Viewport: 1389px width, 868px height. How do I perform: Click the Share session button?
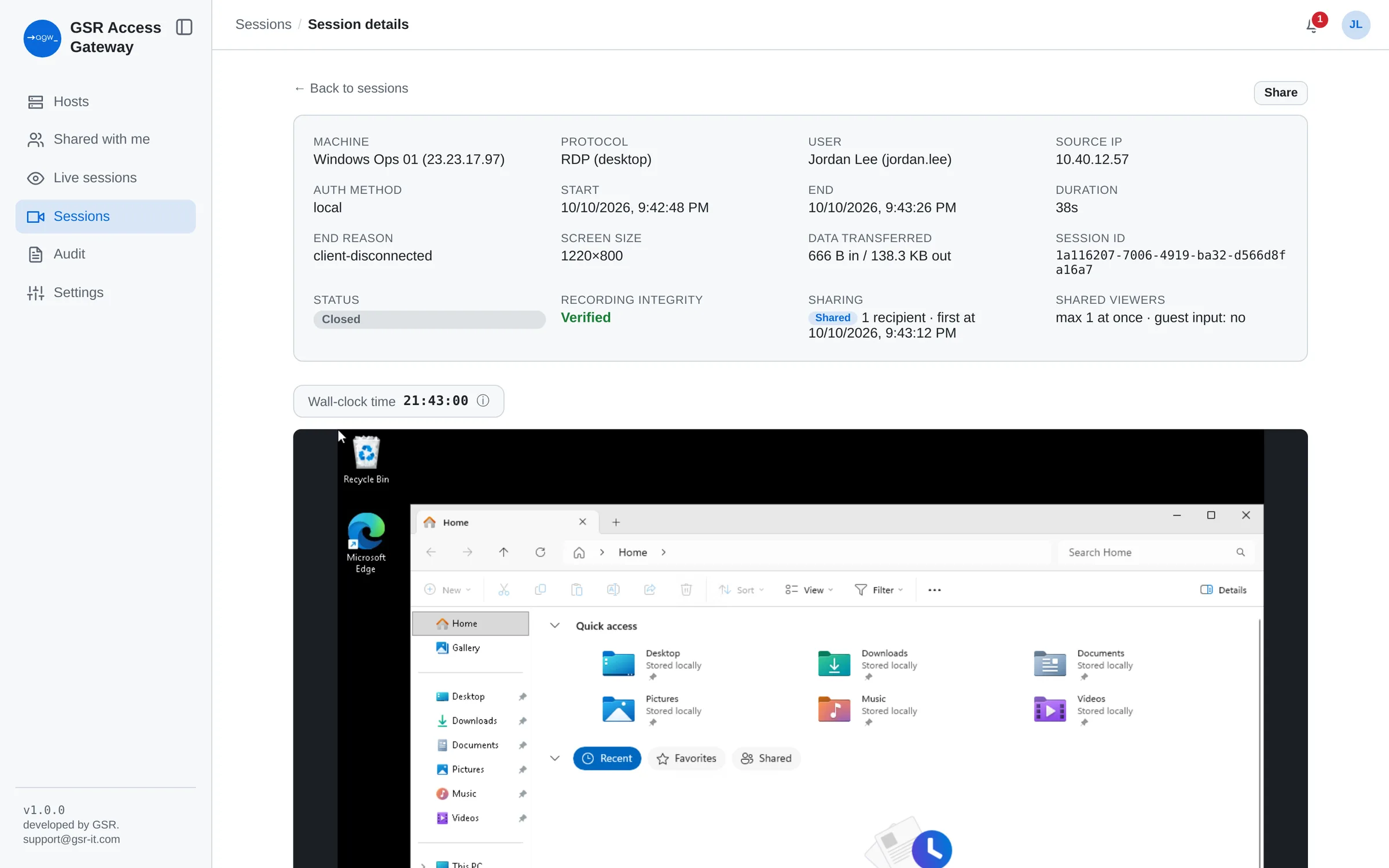1280,93
